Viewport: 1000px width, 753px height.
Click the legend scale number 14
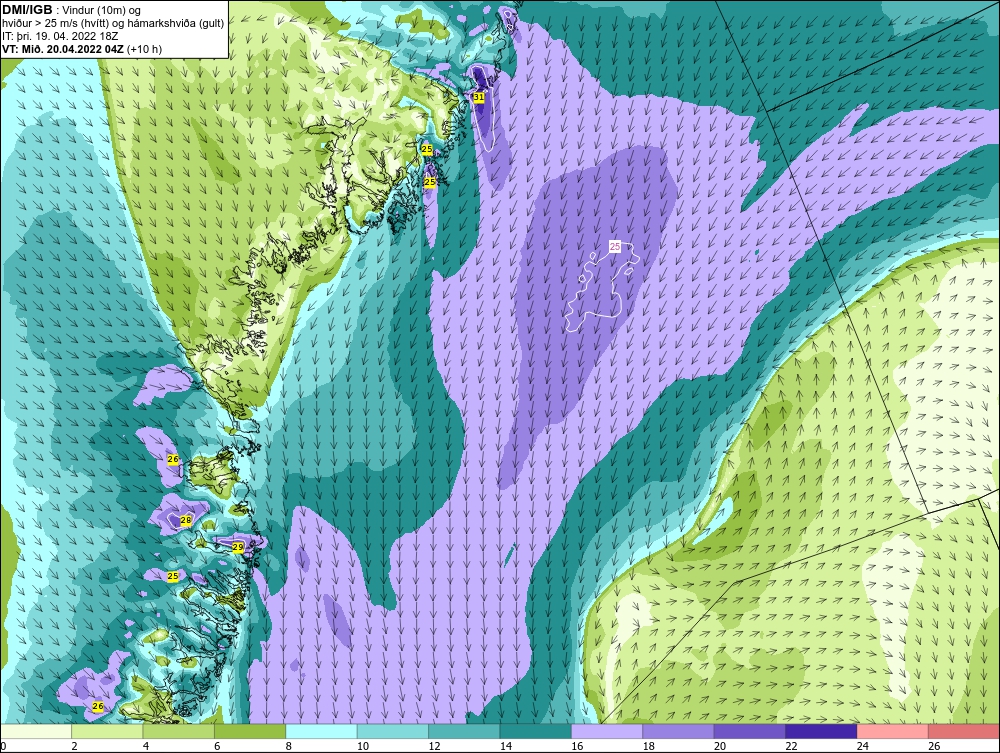click(x=506, y=746)
